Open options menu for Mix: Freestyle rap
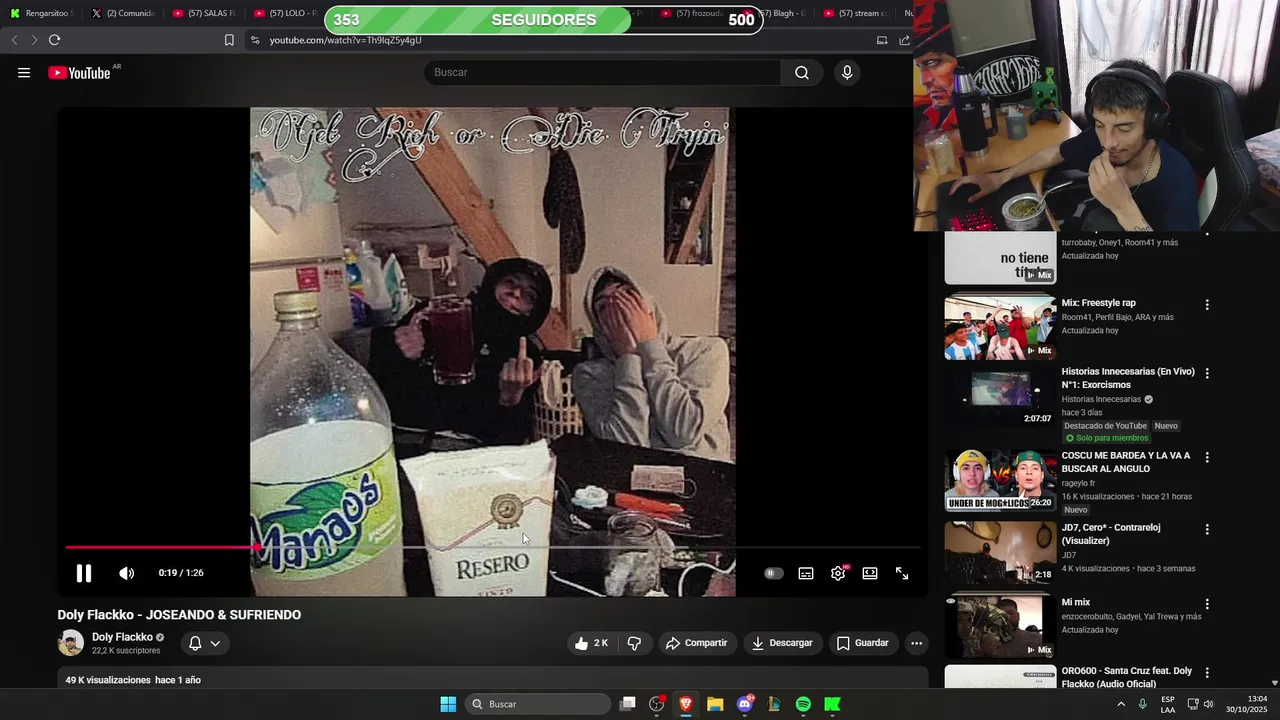 point(1207,305)
